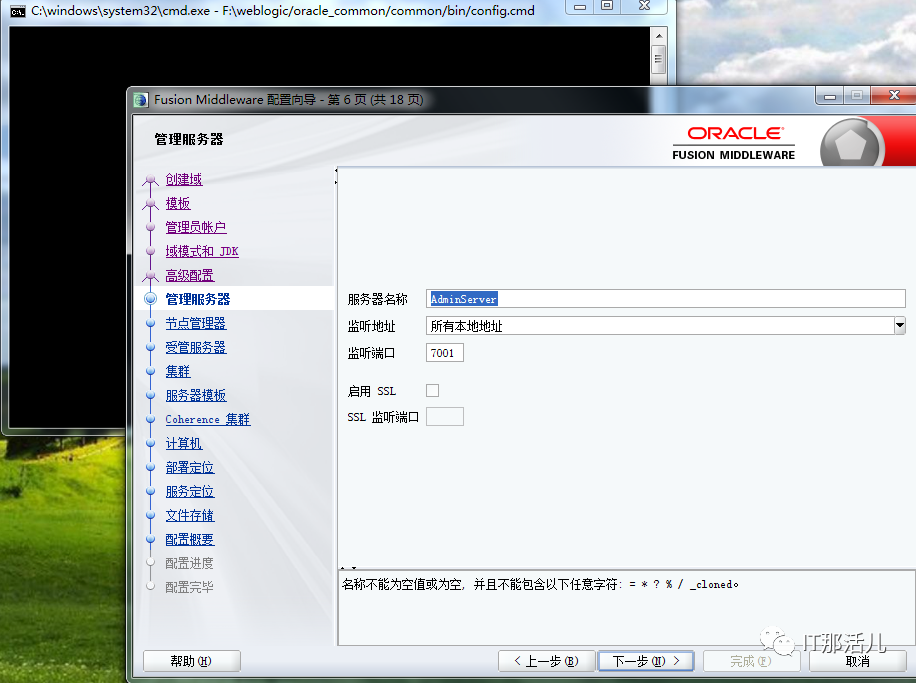Go to the 模板 step

[x=178, y=203]
